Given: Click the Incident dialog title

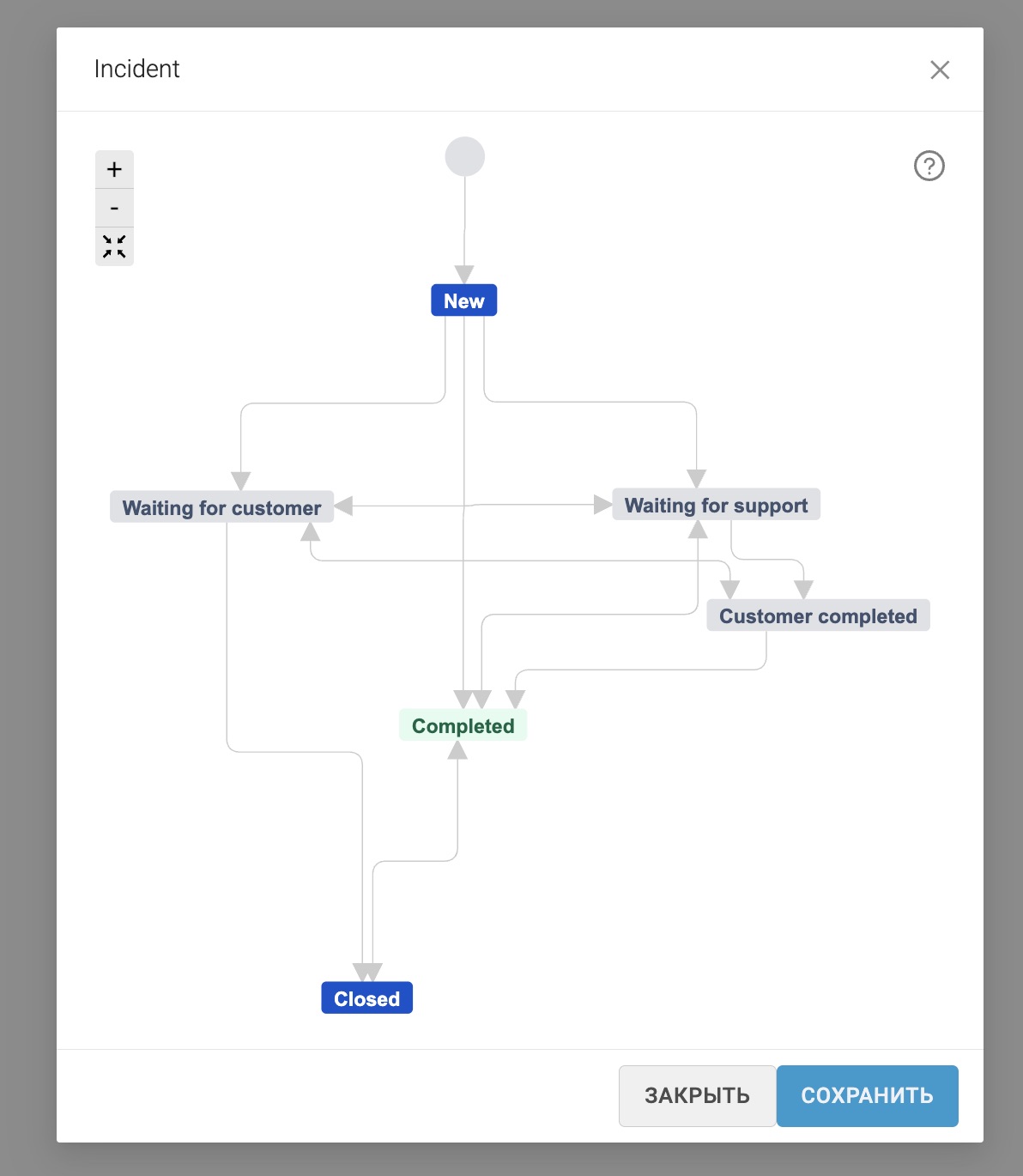Looking at the screenshot, I should (x=136, y=69).
